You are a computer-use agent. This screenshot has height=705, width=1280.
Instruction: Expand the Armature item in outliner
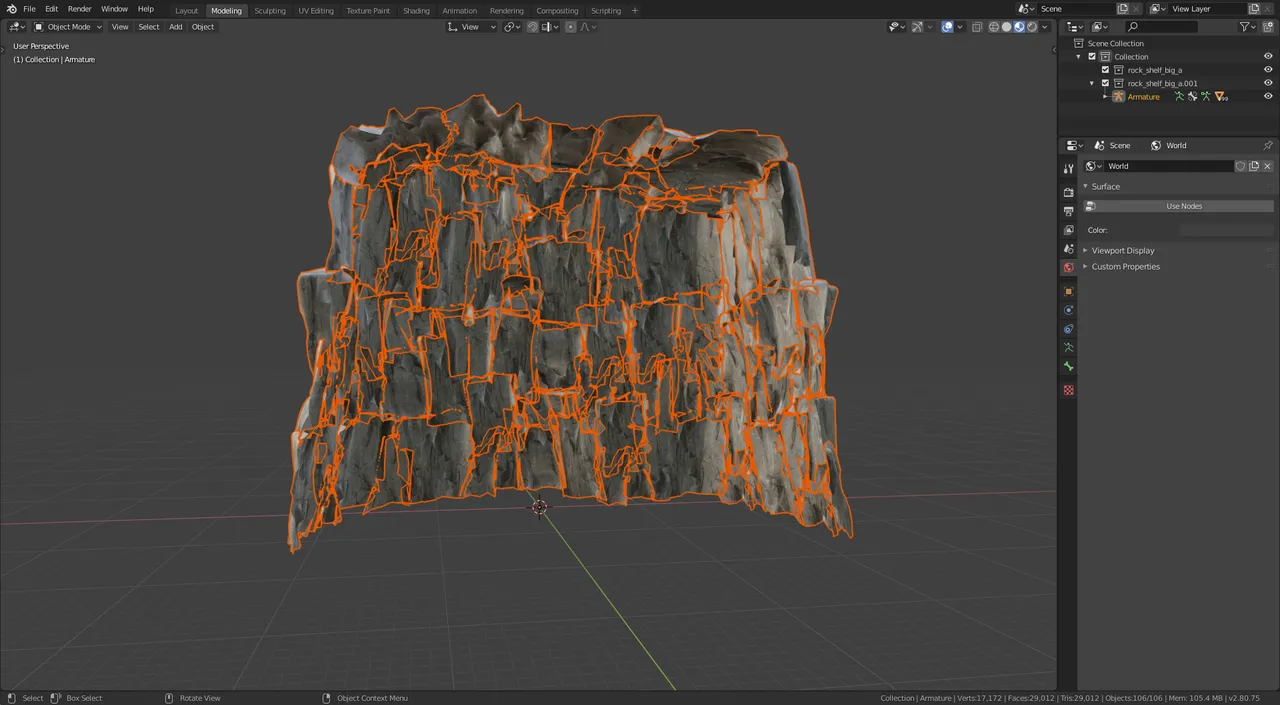click(x=1105, y=97)
